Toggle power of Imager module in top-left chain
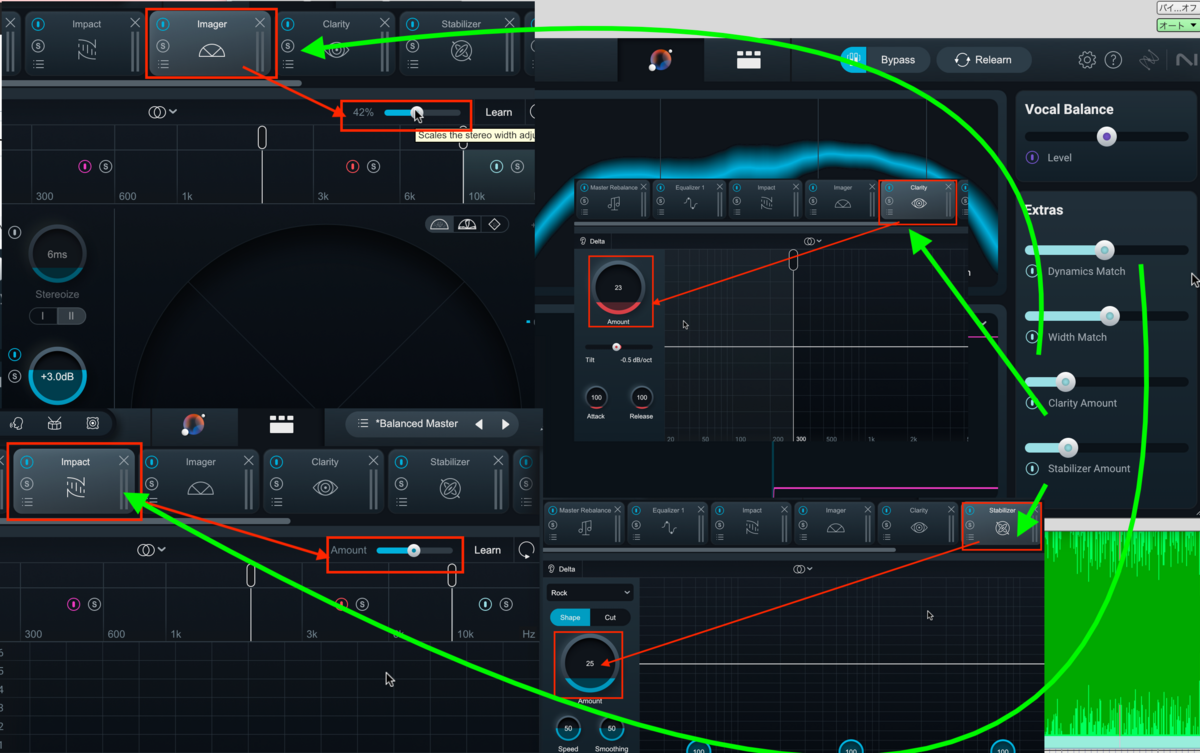 pos(163,24)
